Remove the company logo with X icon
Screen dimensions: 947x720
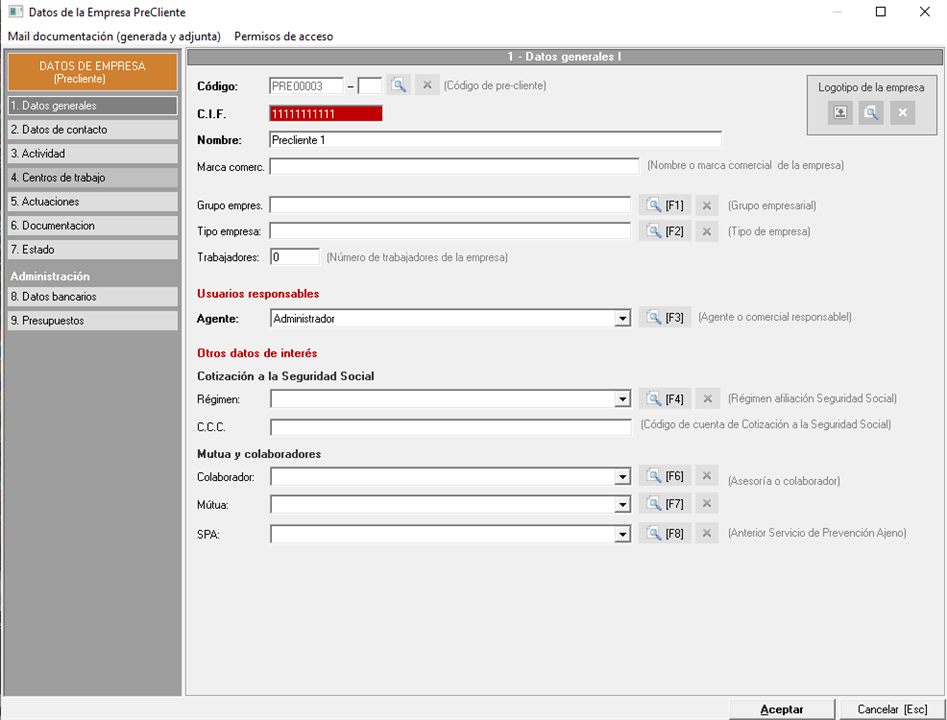902,113
